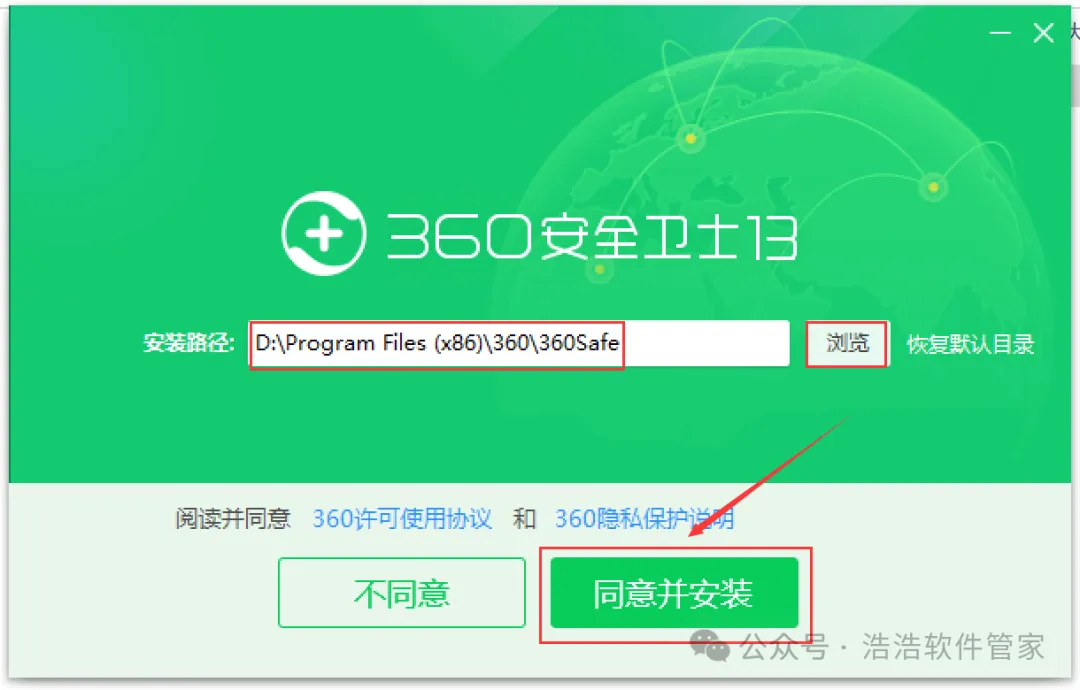Open the 360隐私保护说明 link

tap(645, 519)
